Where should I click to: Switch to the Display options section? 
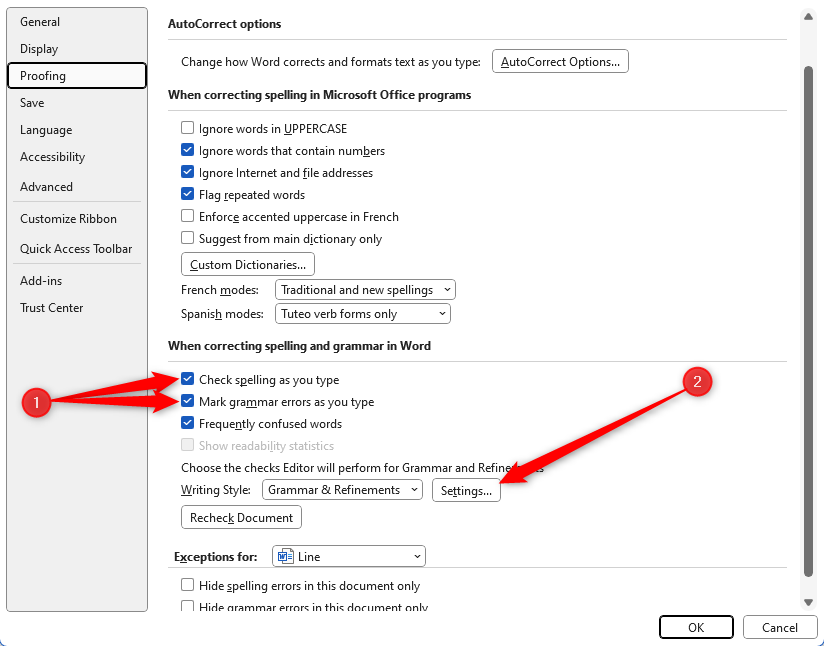(x=38, y=48)
